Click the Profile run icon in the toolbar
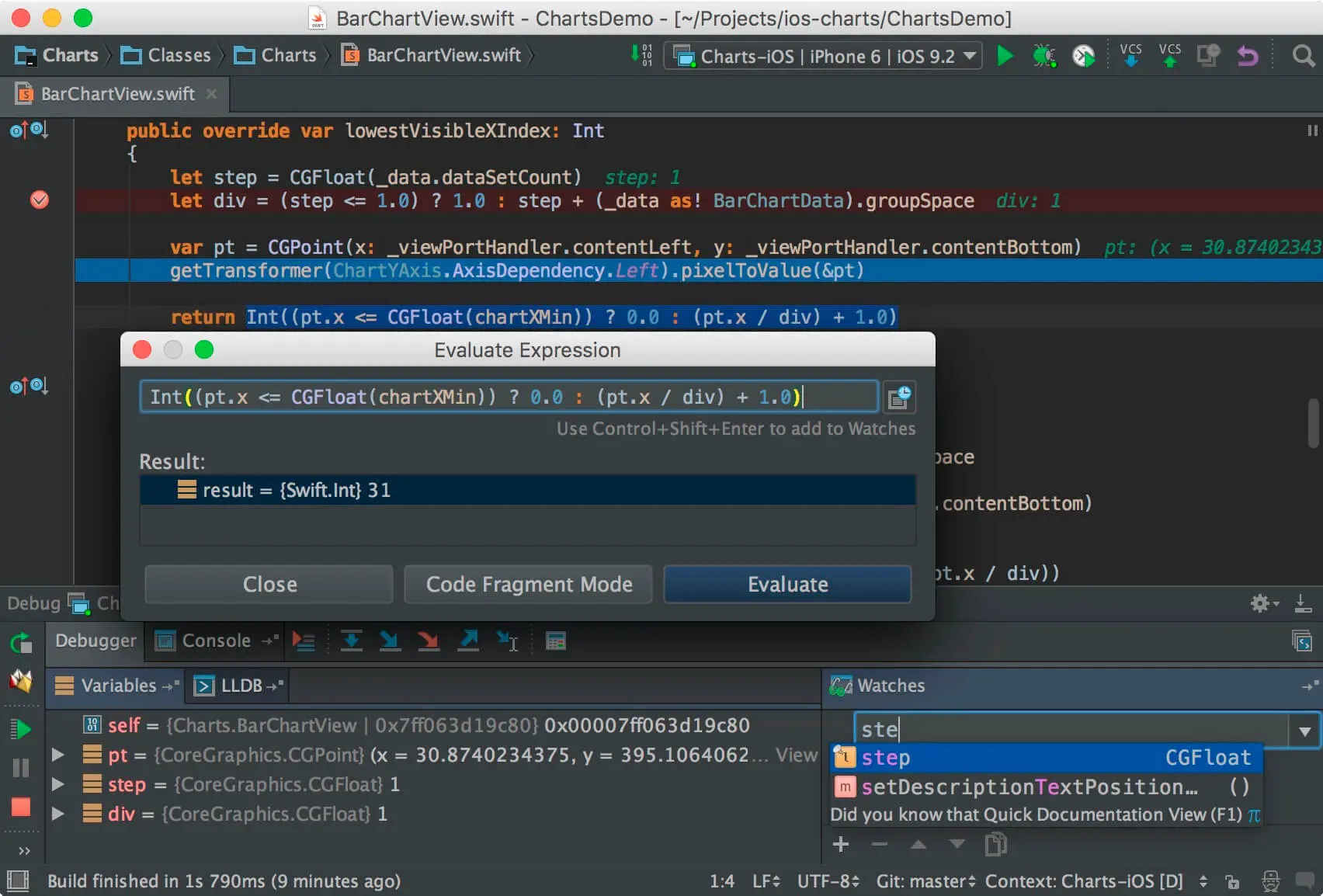 (x=1083, y=56)
